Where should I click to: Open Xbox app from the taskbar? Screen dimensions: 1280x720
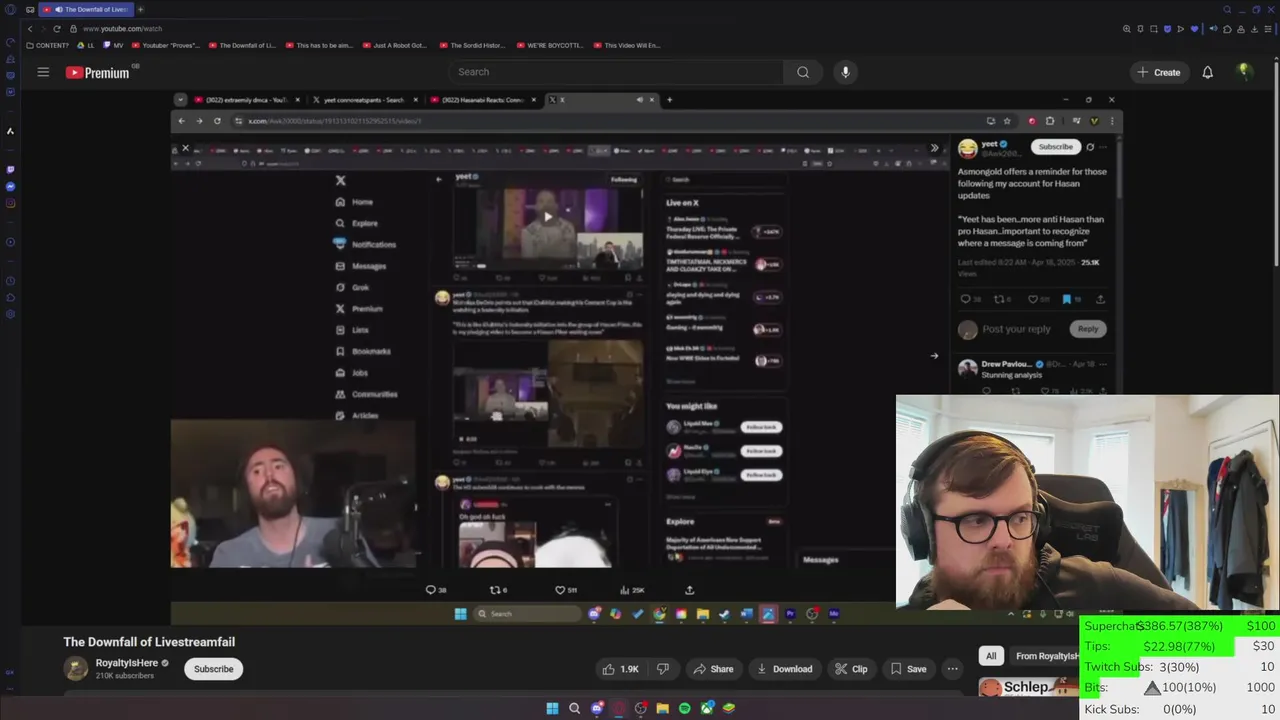tap(707, 708)
